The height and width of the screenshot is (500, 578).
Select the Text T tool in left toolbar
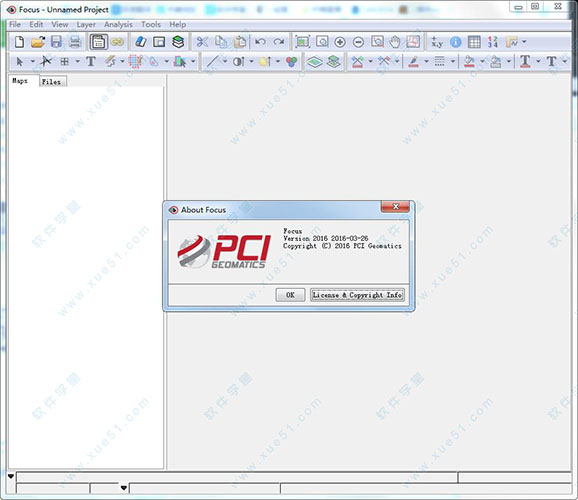point(91,61)
